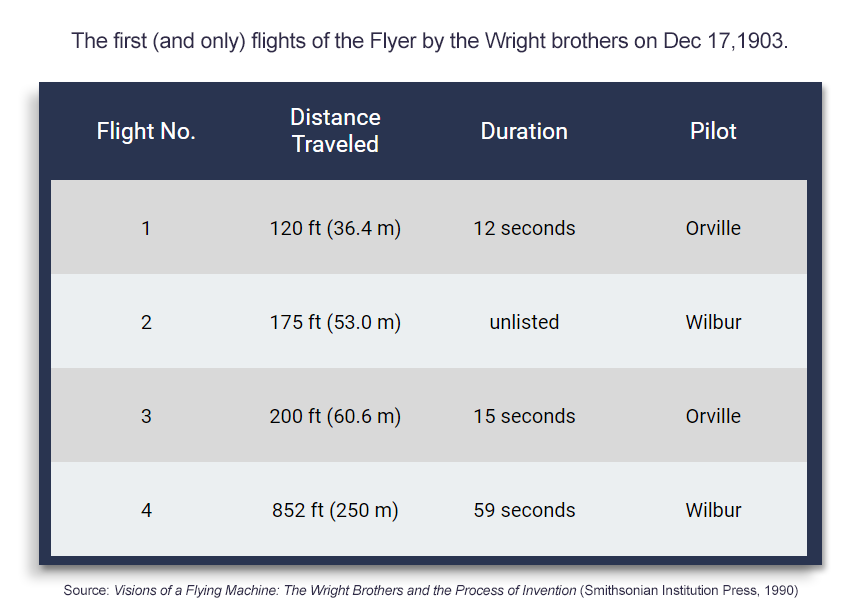Select flight number 3 cell
The image size is (861, 613).
point(146,416)
